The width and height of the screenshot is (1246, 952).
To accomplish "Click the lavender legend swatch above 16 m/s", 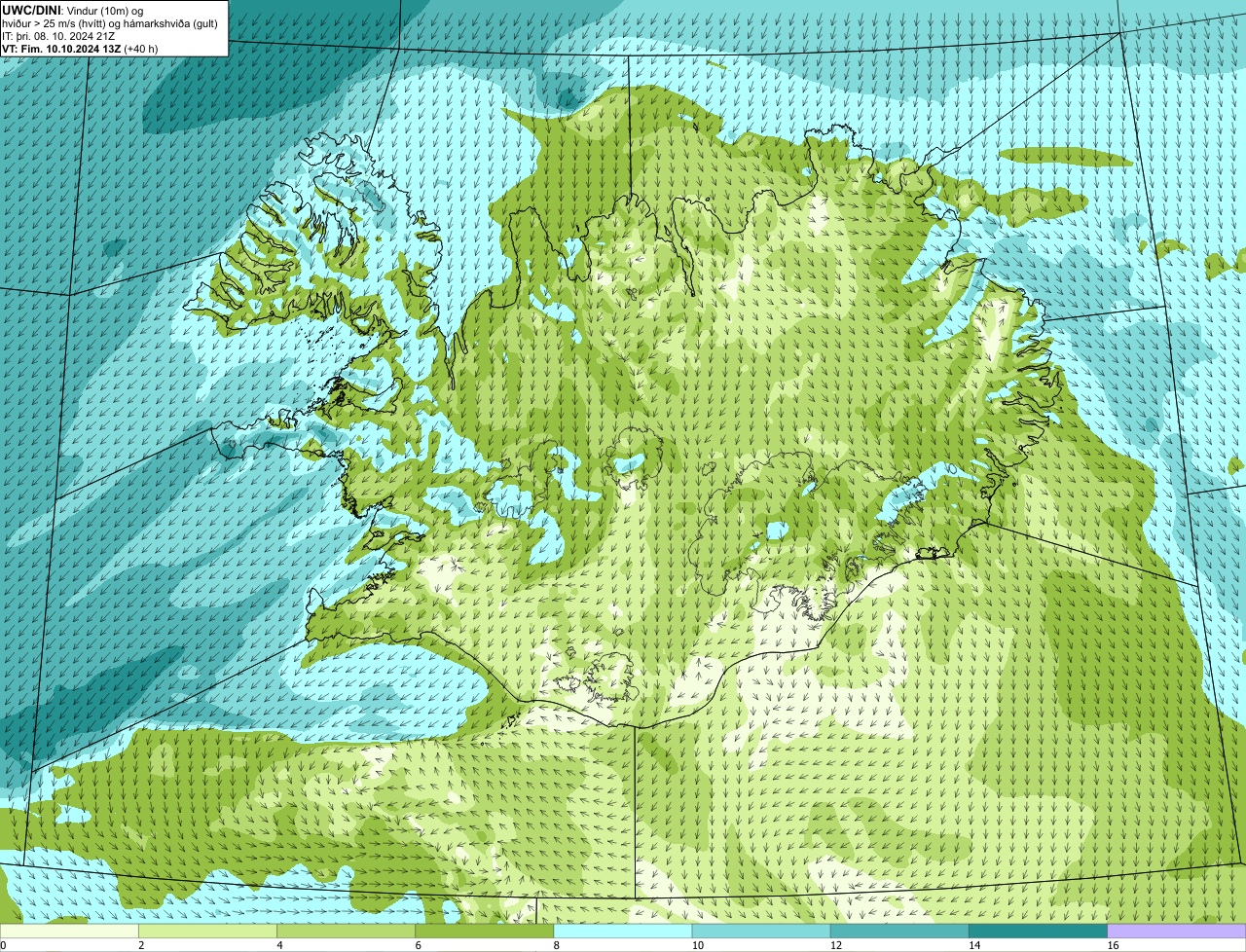I will click(1177, 932).
